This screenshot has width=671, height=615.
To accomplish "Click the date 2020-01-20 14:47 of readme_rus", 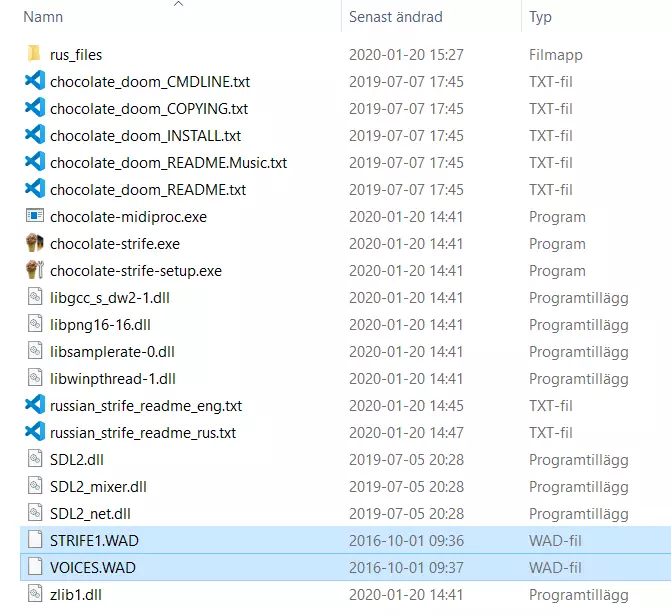I will [406, 432].
